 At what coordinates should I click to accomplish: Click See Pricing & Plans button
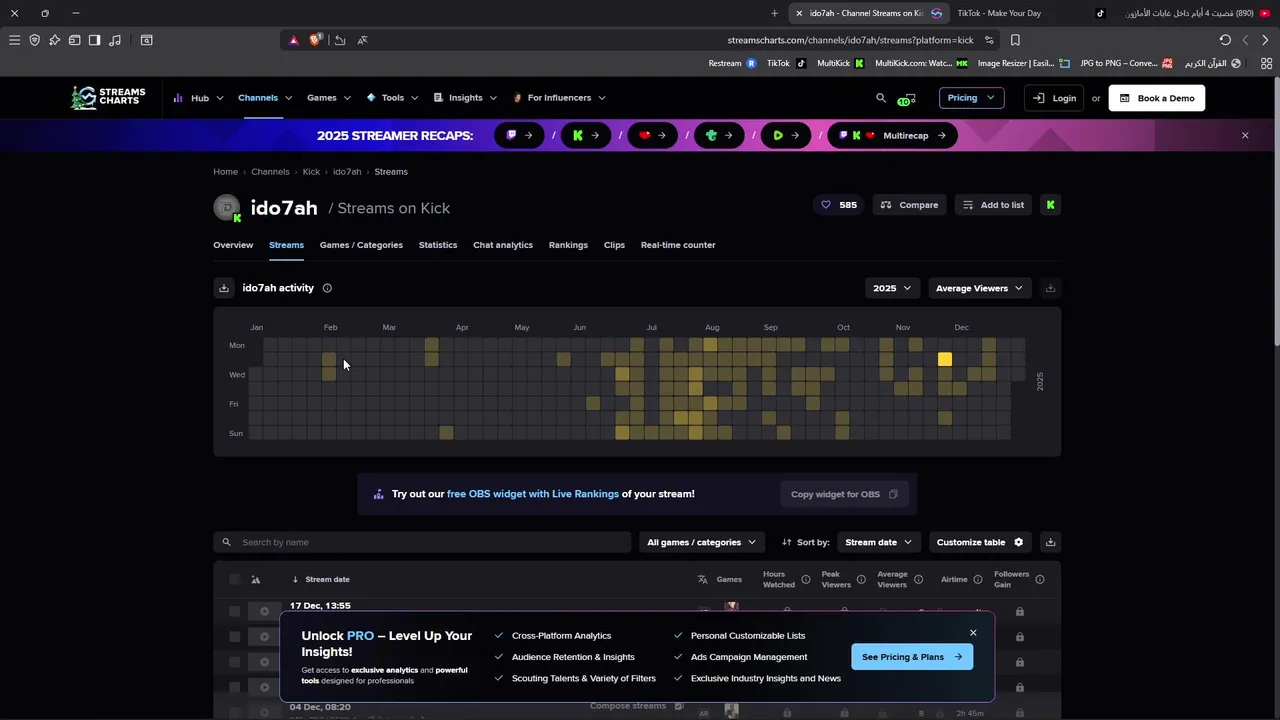click(912, 657)
